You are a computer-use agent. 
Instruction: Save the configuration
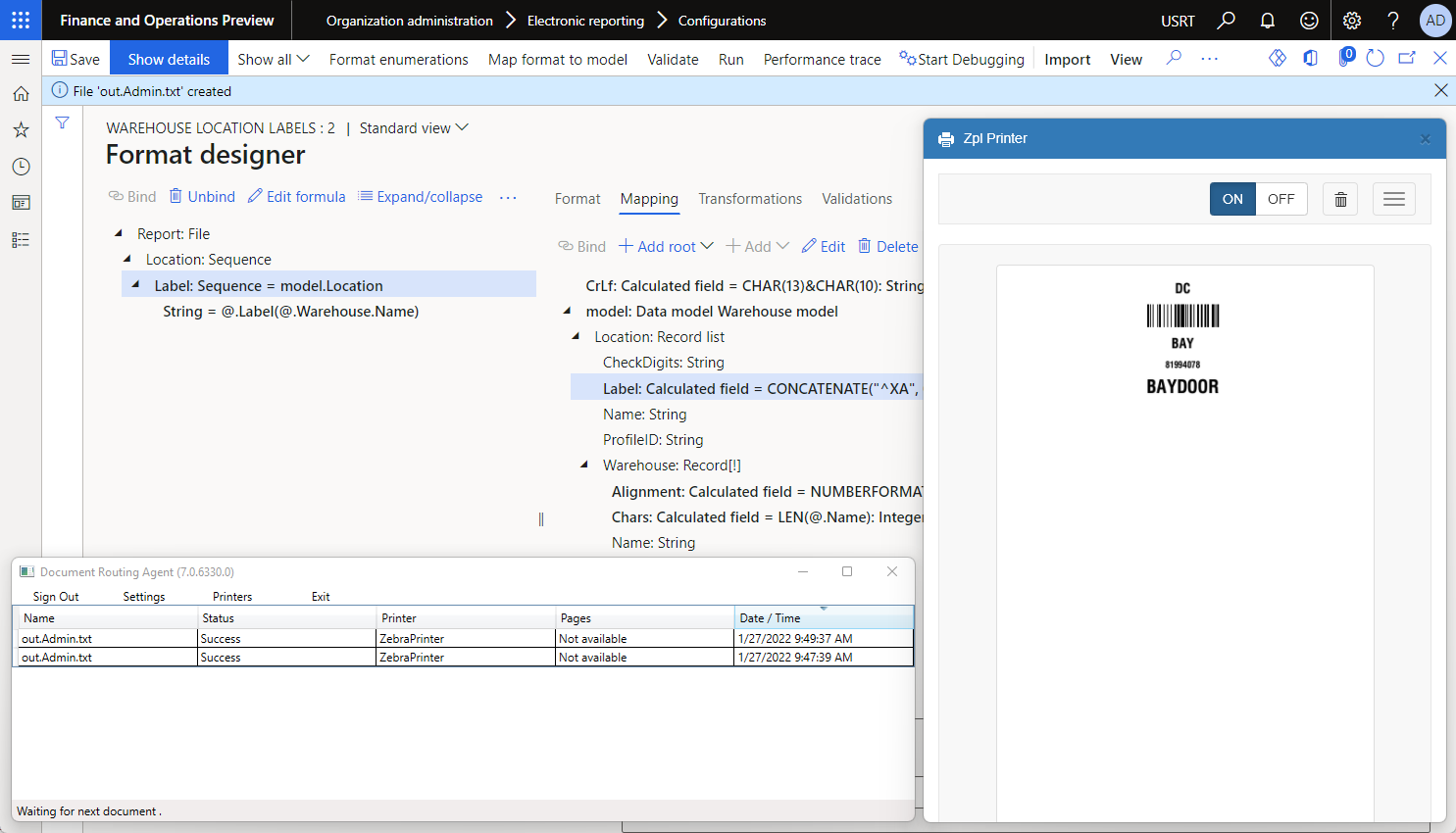(x=75, y=59)
